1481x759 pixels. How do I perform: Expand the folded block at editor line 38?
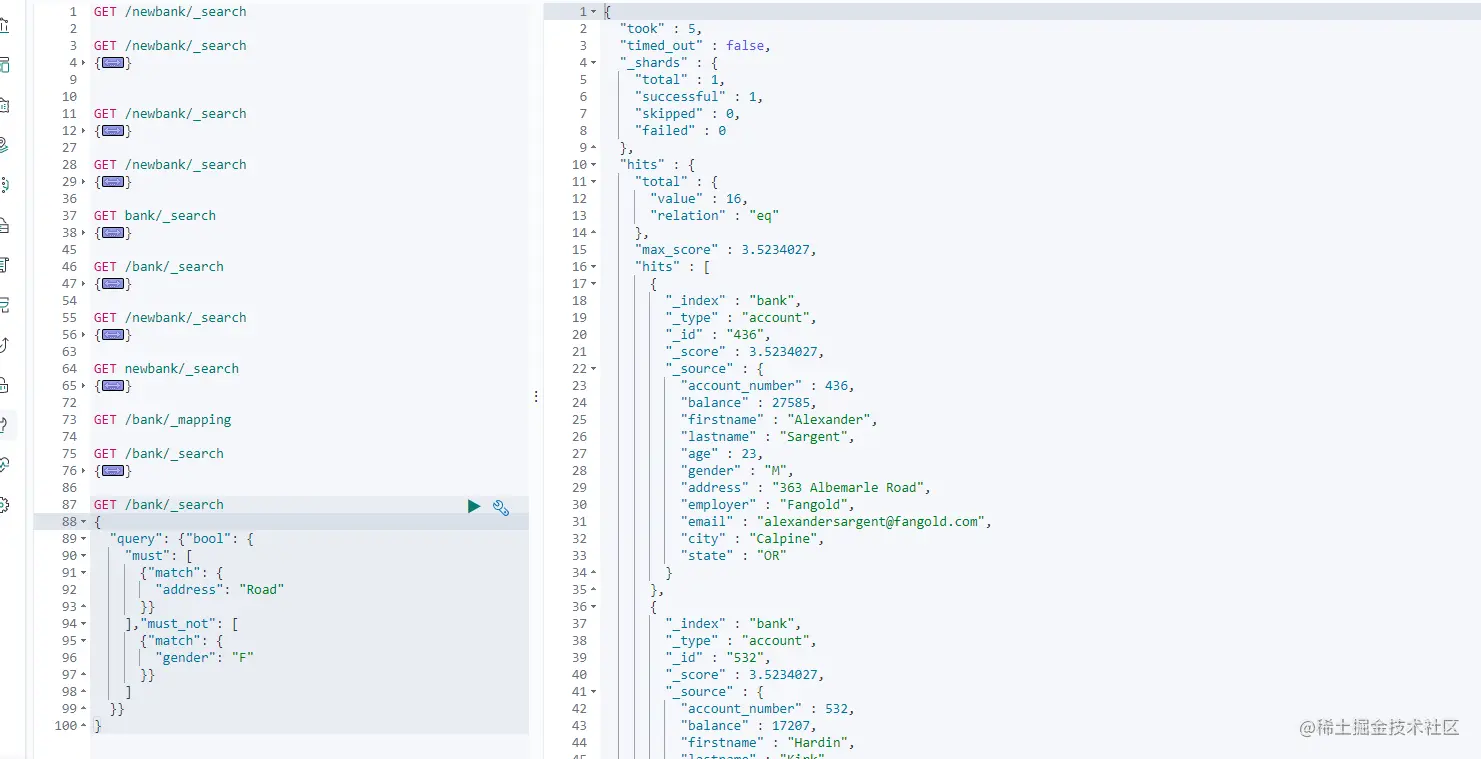[x=84, y=233]
